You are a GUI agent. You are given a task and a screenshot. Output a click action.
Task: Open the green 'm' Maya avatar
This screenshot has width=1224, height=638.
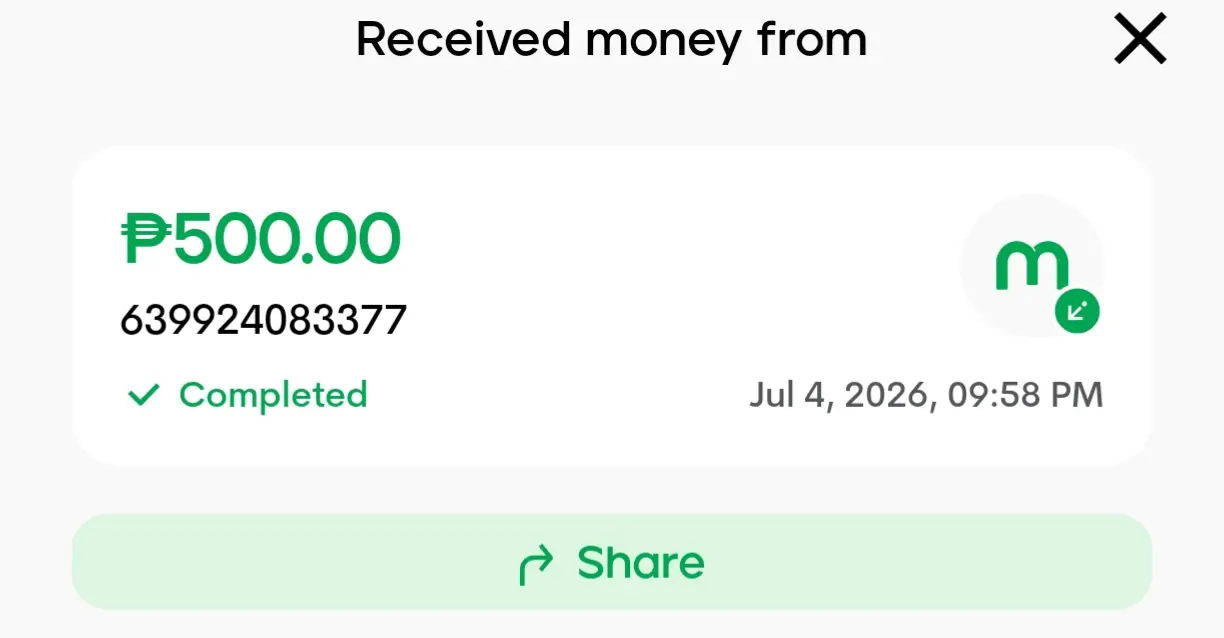click(x=1031, y=267)
